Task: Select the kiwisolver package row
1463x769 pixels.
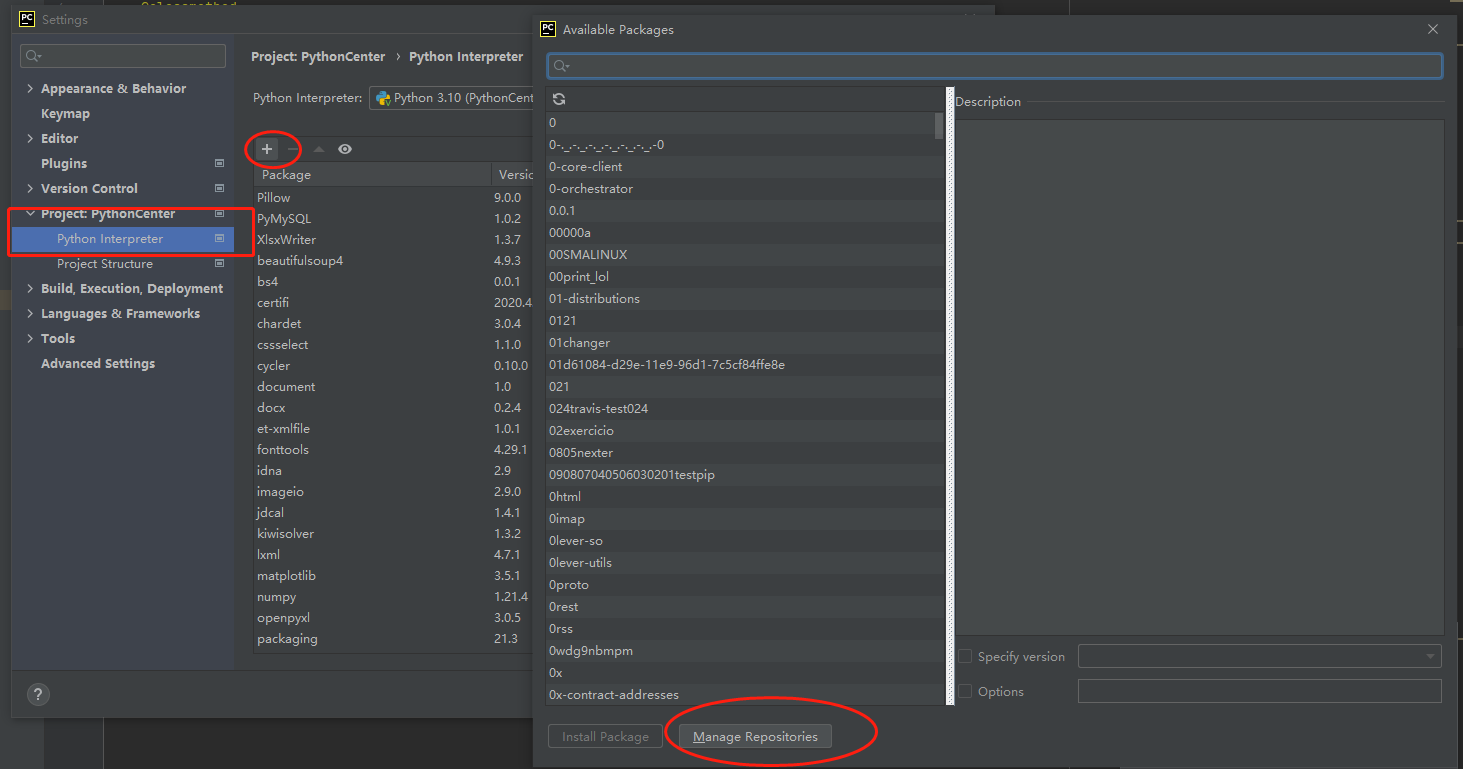Action: [393, 533]
